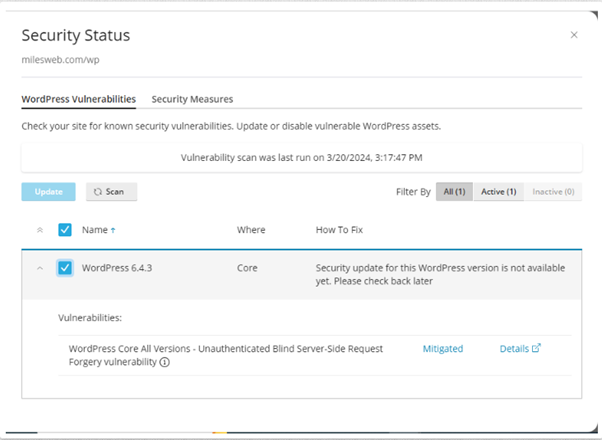Click the 'Core' cell
The image size is (602, 440).
247,268
